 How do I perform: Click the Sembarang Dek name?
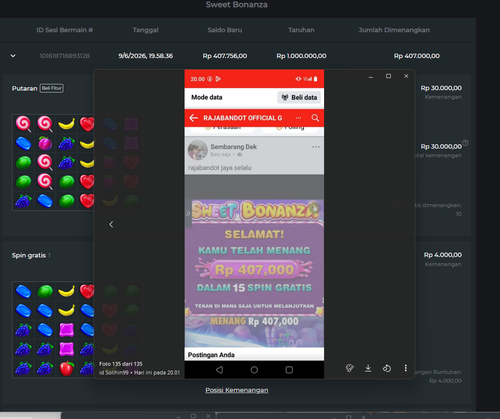point(234,147)
